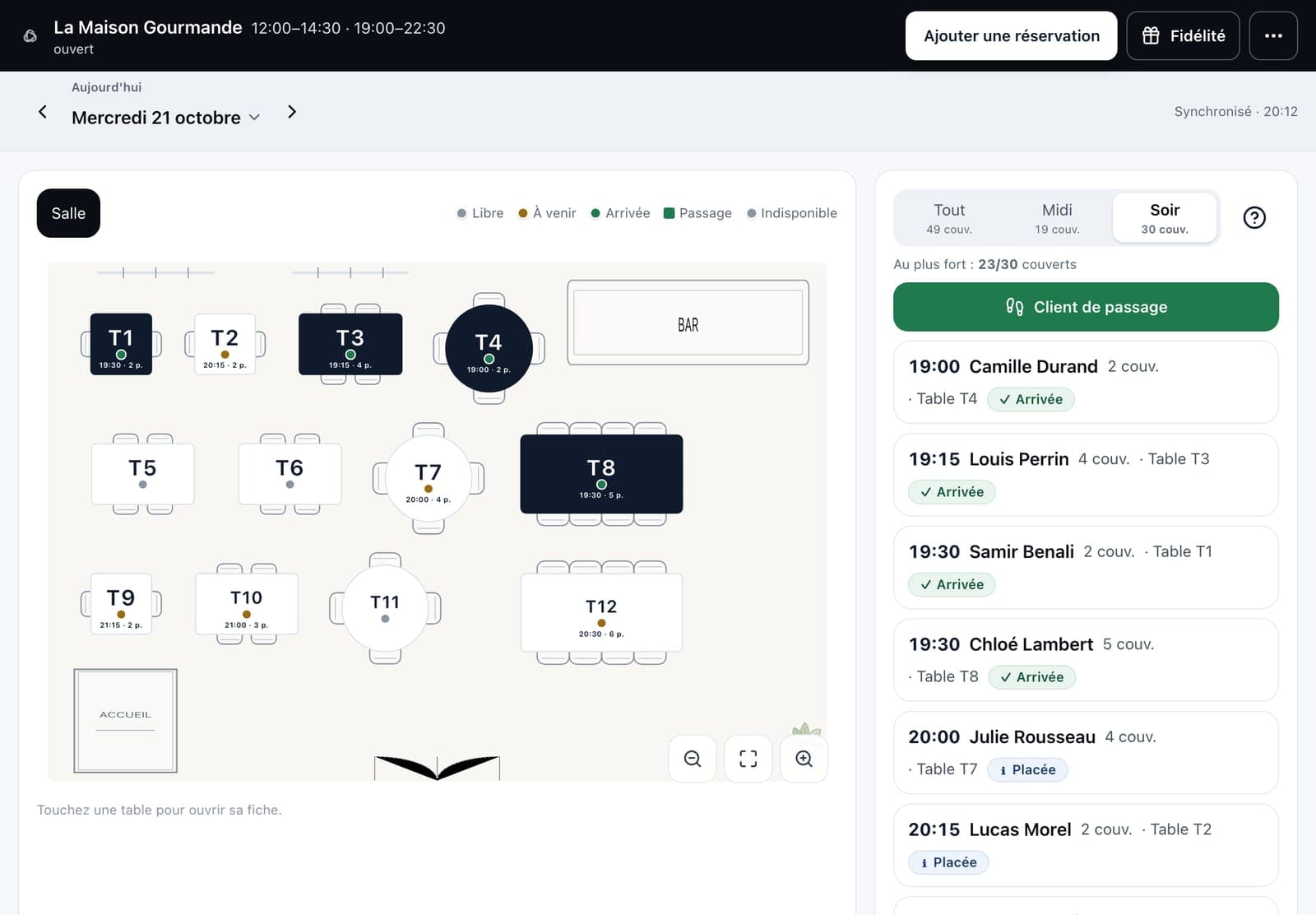Open large table T8
The image size is (1316, 915).
pyautogui.click(x=601, y=474)
